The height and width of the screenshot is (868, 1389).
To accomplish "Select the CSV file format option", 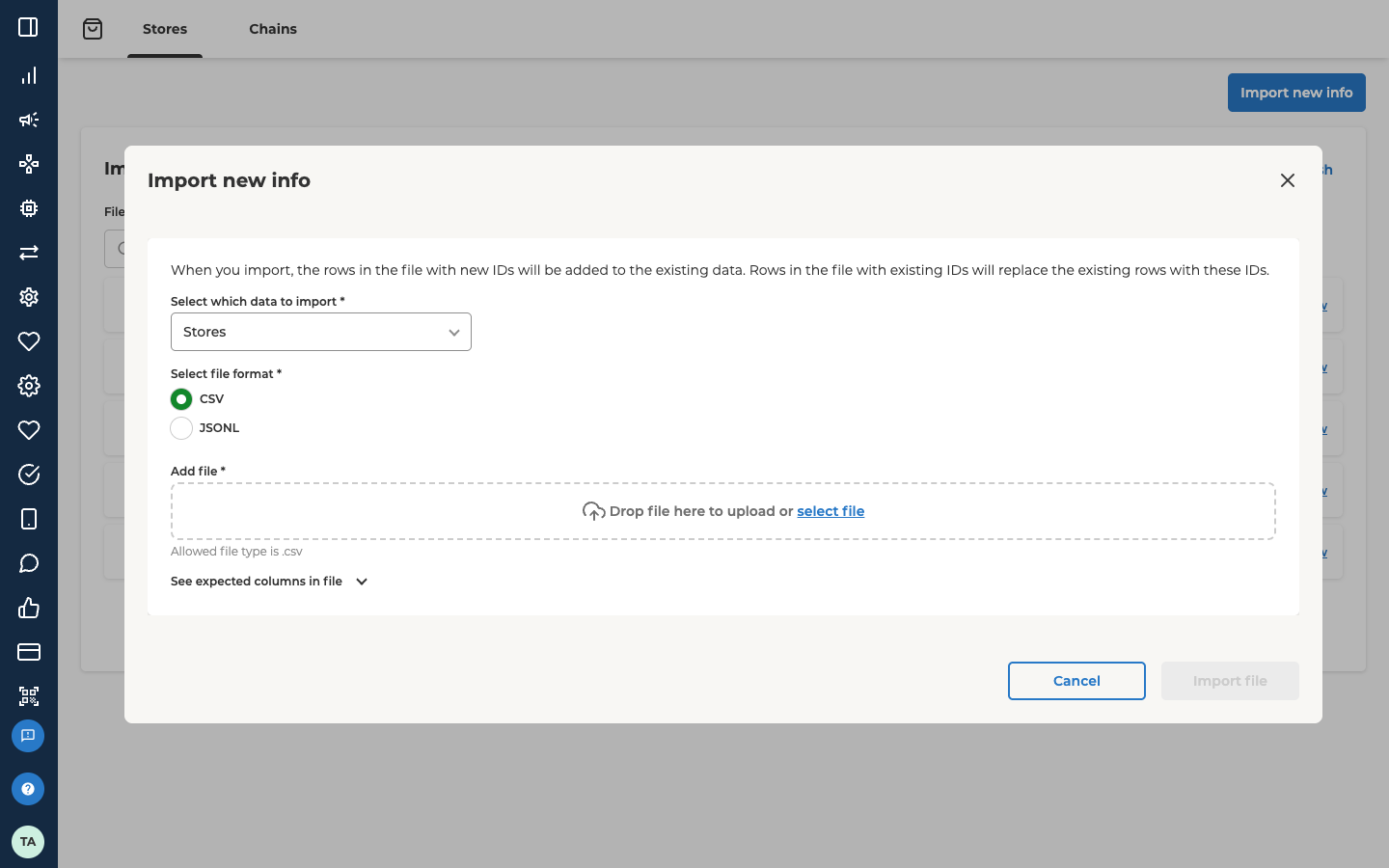I will pos(181,399).
